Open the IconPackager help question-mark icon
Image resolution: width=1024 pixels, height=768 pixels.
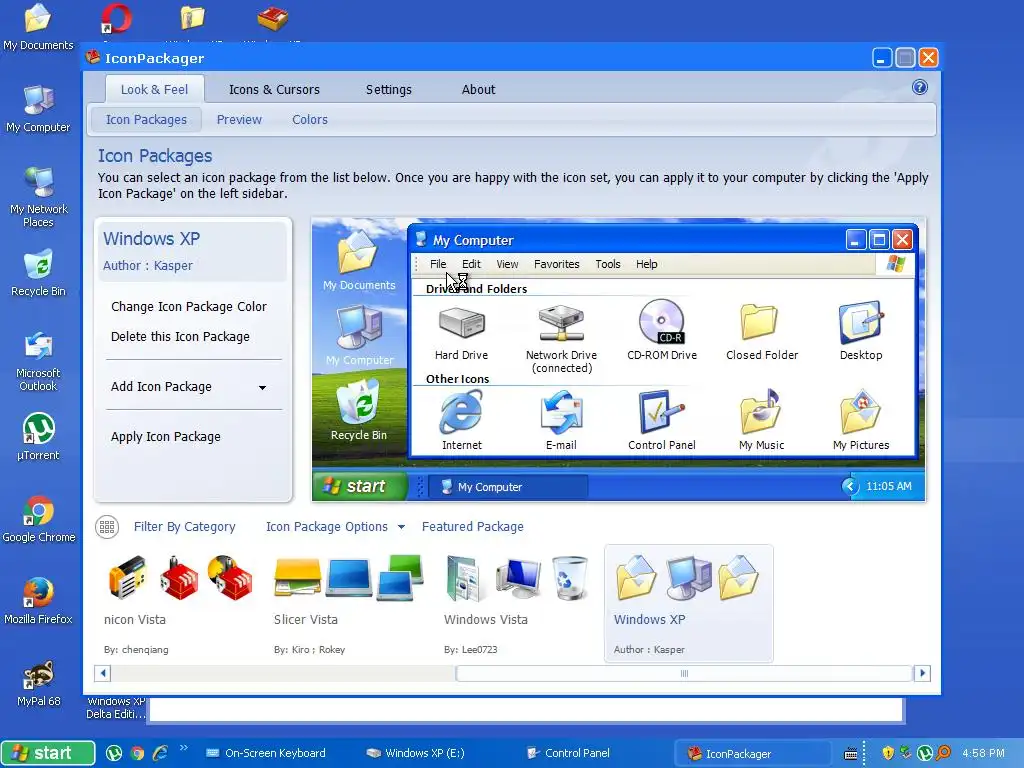click(920, 88)
